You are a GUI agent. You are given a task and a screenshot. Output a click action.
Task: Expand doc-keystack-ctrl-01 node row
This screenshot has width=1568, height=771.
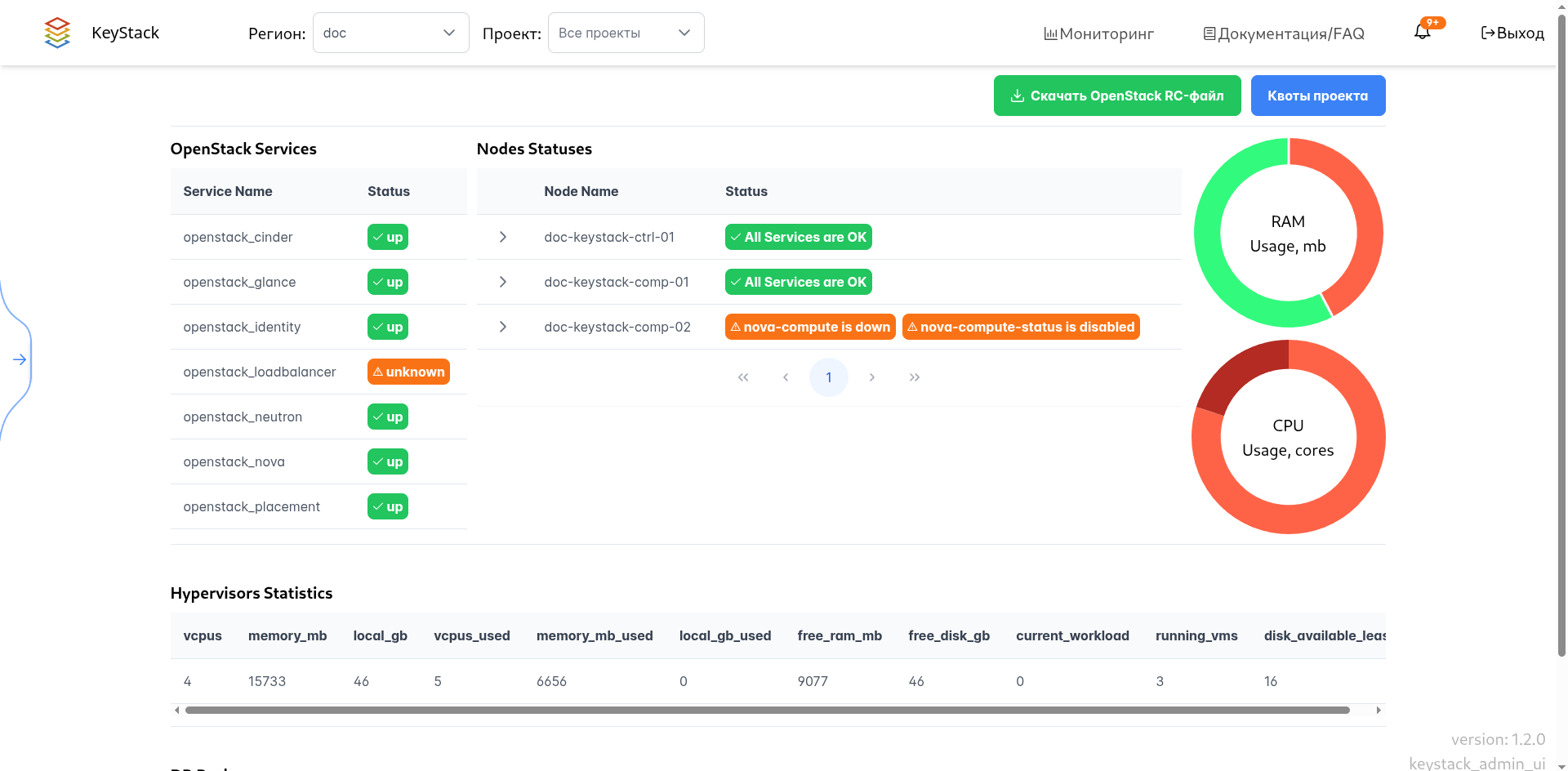click(503, 237)
